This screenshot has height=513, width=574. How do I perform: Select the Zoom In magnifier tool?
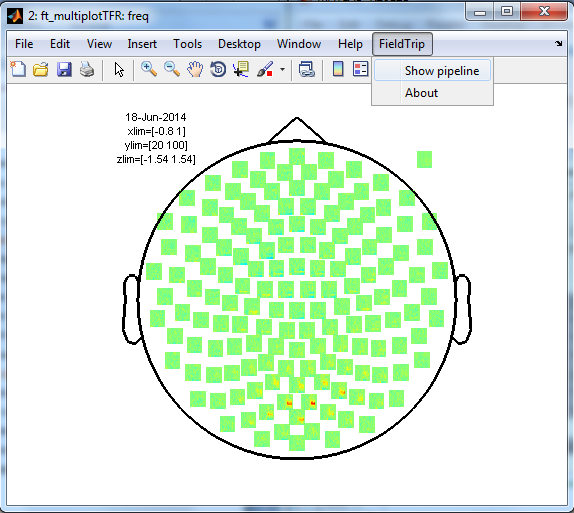(x=149, y=69)
